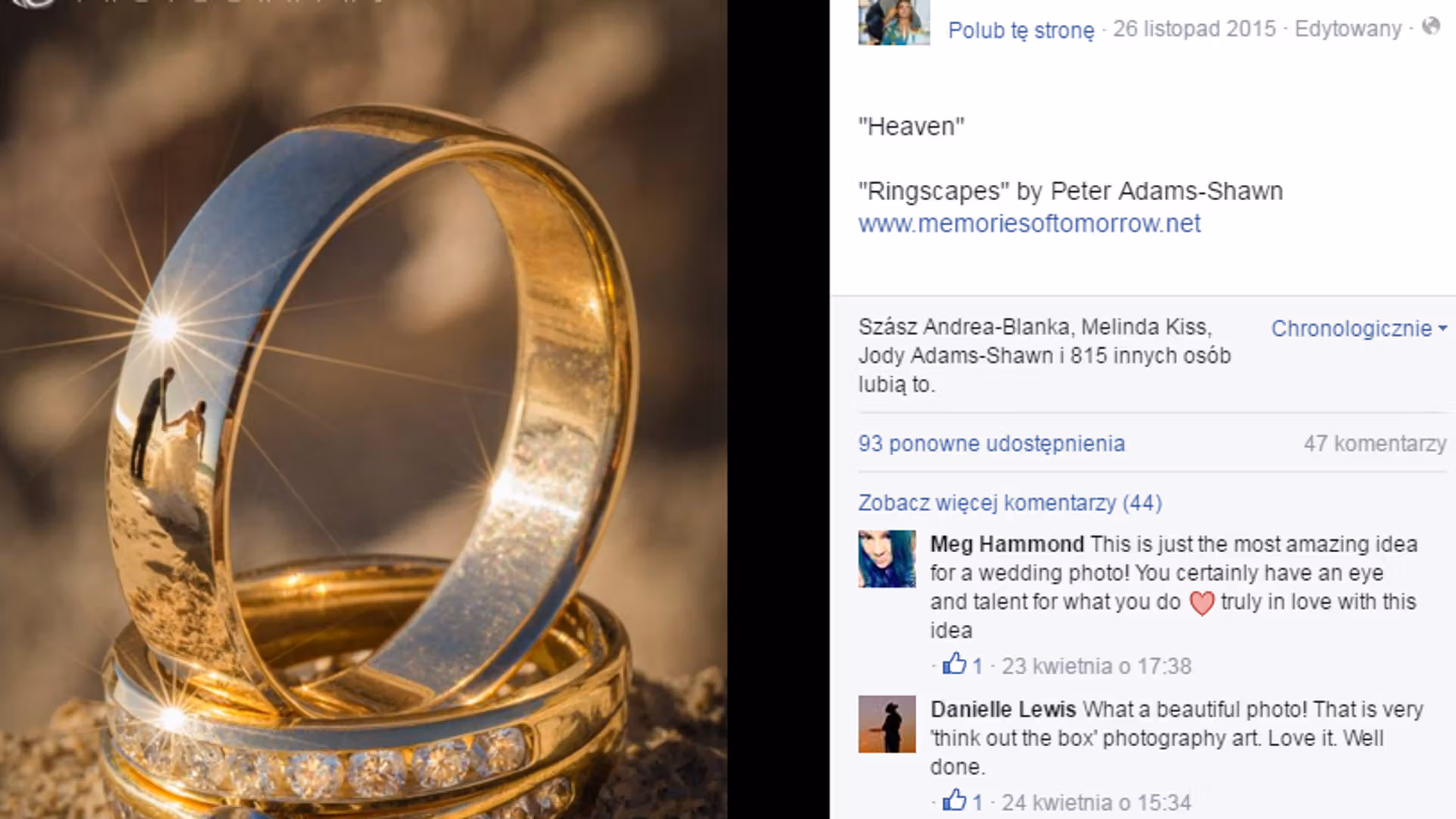Click the globe public visibility icon
This screenshot has width=1456, height=819.
coord(1430,27)
